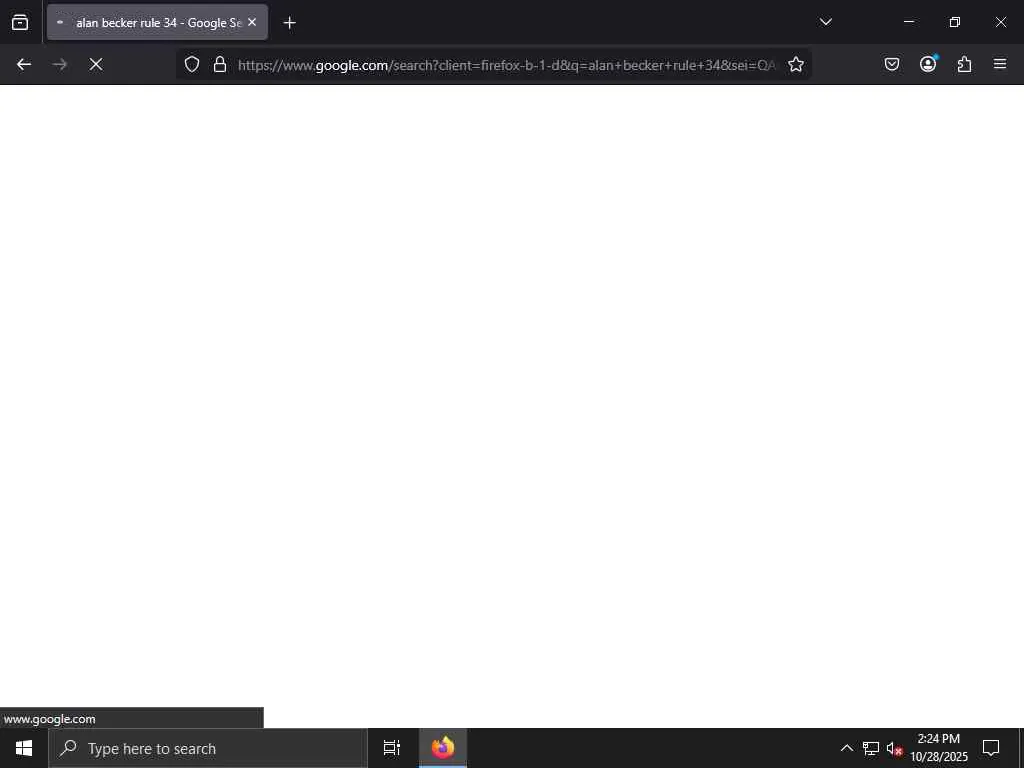Go back one page
Screen dimensions: 1024x768
pos(24,64)
